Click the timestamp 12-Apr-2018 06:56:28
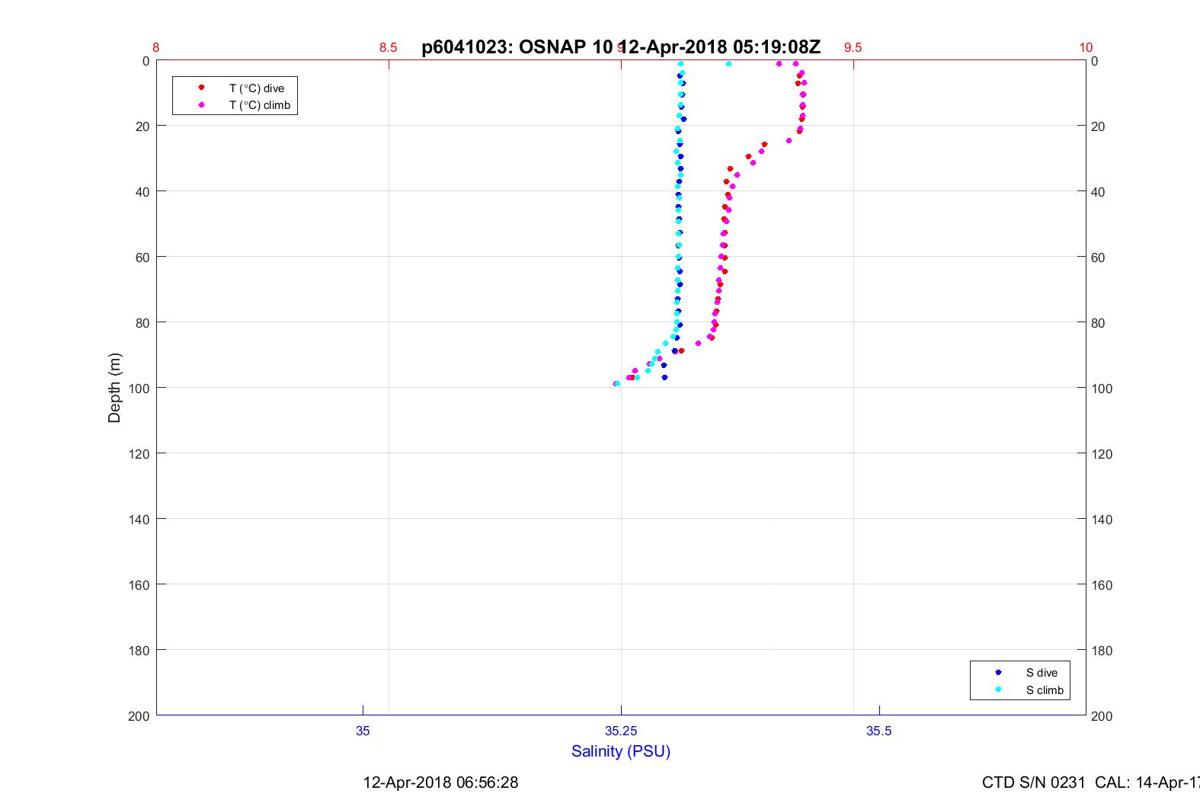This screenshot has width=1200, height=804. tap(440, 782)
